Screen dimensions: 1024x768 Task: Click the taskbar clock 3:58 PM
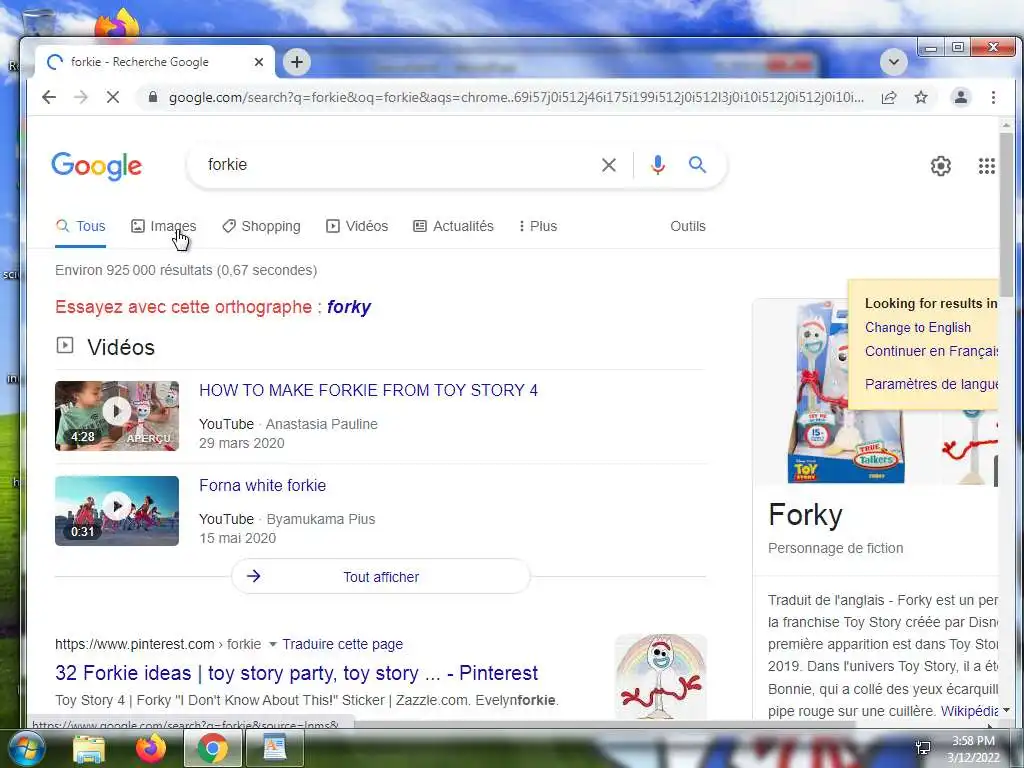(973, 741)
